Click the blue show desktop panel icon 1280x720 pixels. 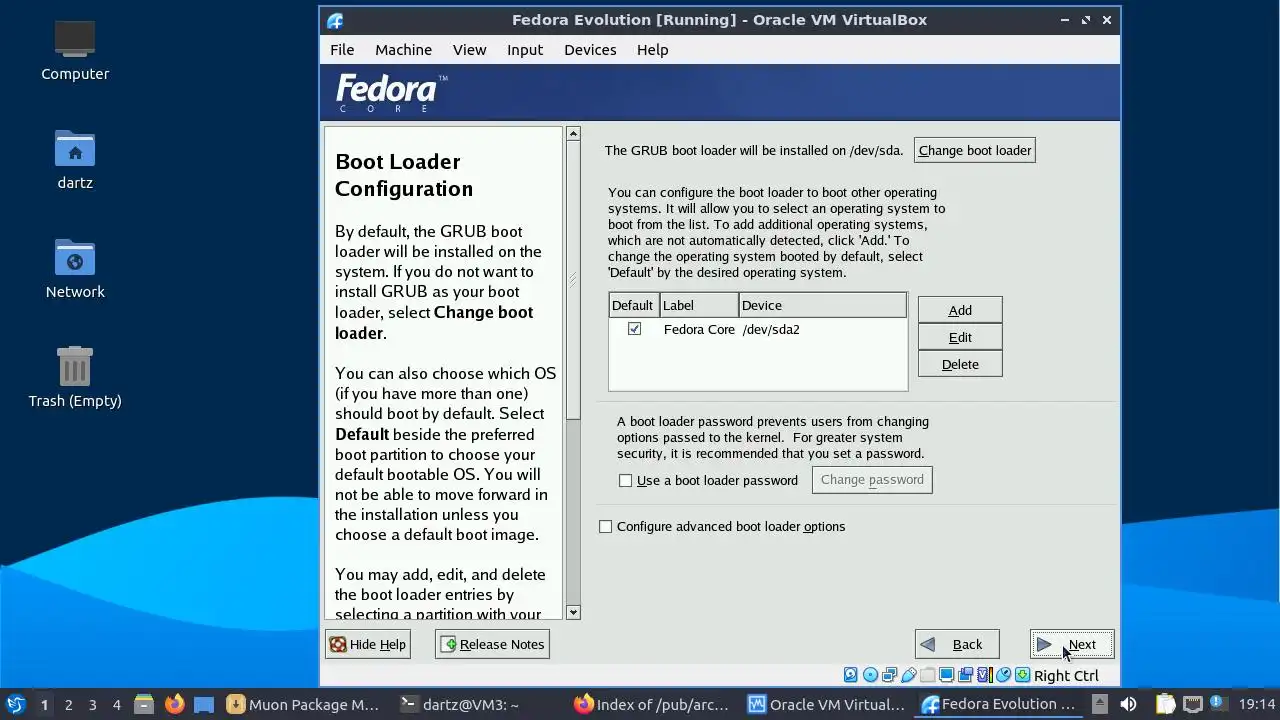point(204,704)
